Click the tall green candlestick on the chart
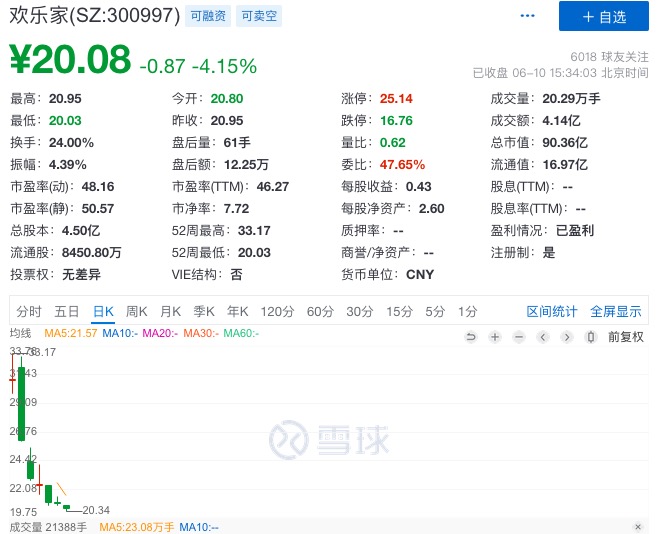662x534 pixels. (x=21, y=403)
